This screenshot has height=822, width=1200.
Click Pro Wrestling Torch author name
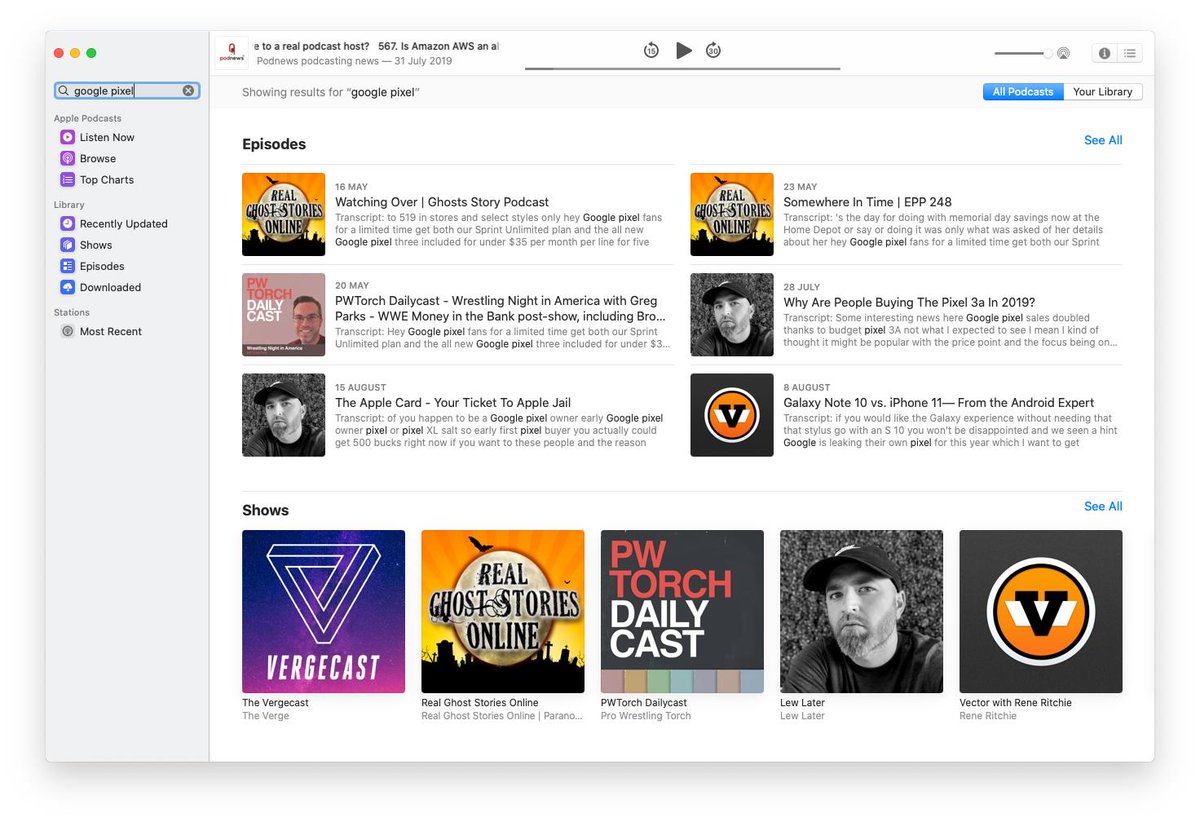pyautogui.click(x=646, y=716)
